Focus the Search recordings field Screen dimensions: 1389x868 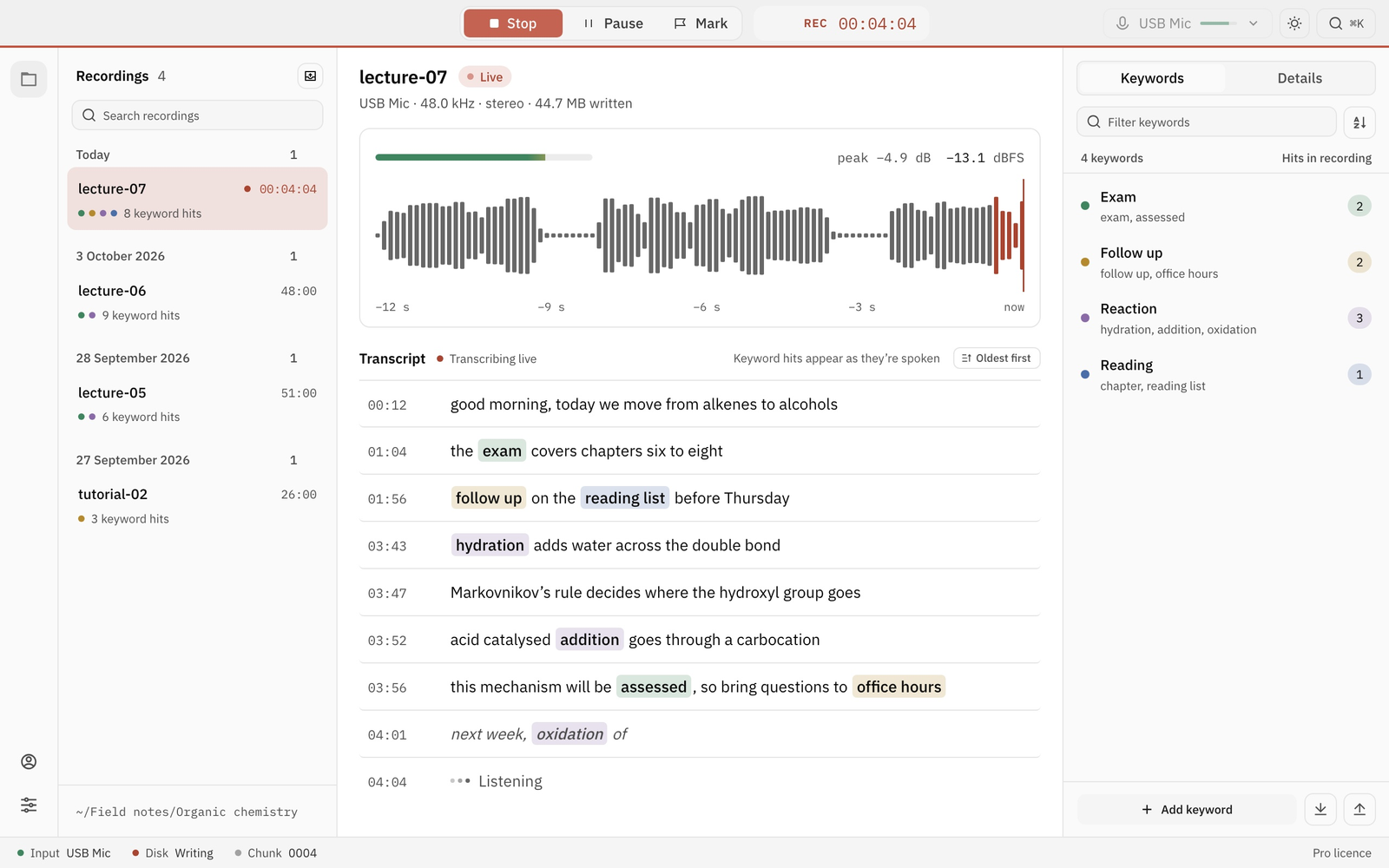point(197,115)
